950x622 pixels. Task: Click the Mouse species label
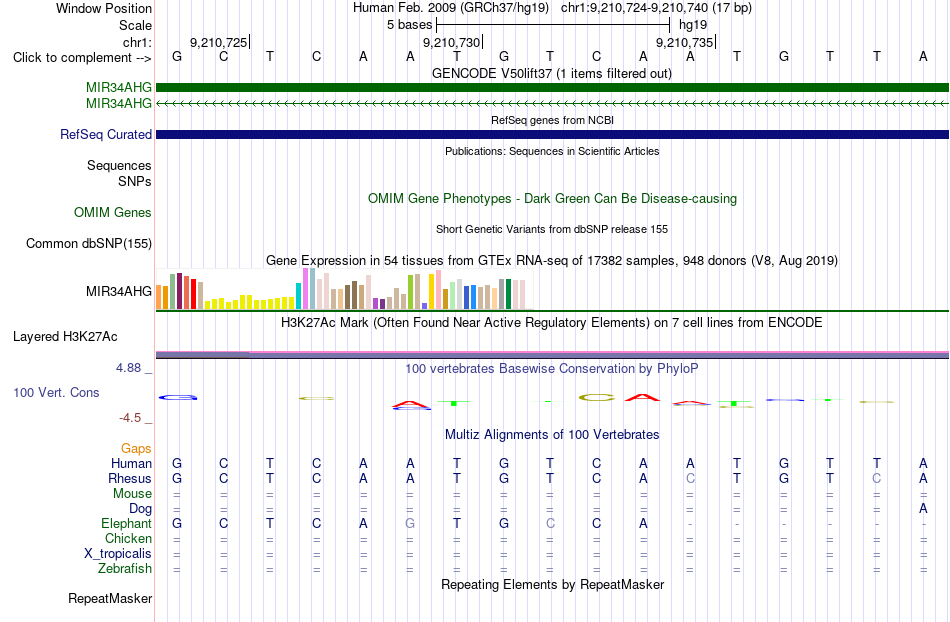[x=132, y=494]
